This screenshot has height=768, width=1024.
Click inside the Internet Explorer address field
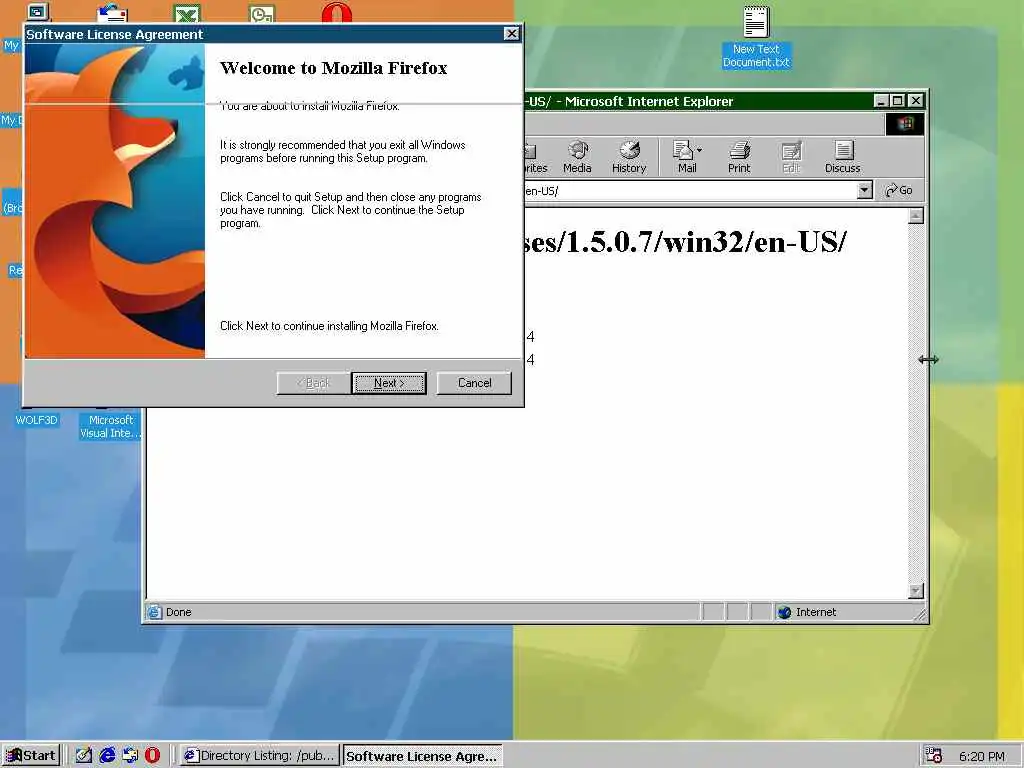coord(690,191)
